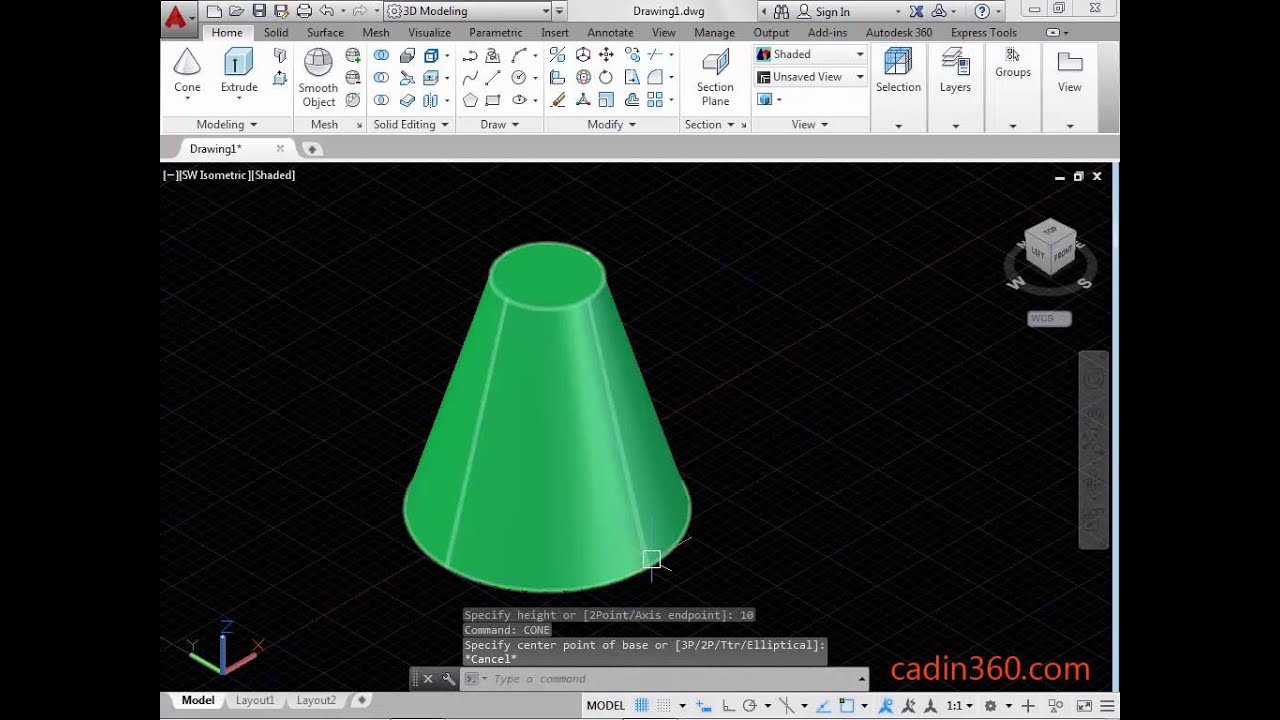Click the Solid Union icon
This screenshot has height=720, width=1280.
[381, 55]
